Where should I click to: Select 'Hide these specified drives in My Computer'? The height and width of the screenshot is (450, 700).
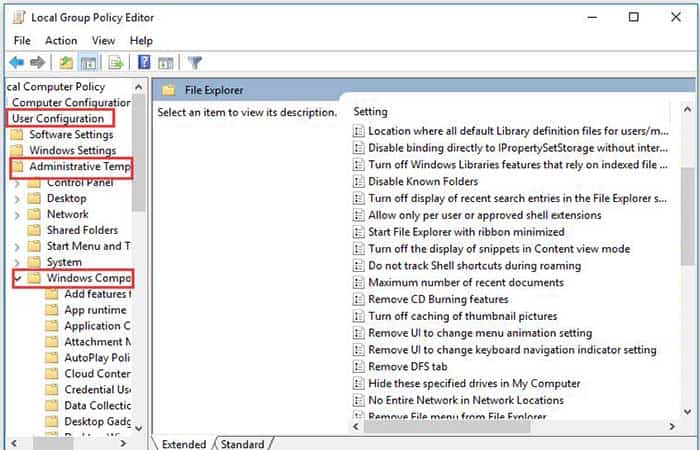point(474,383)
